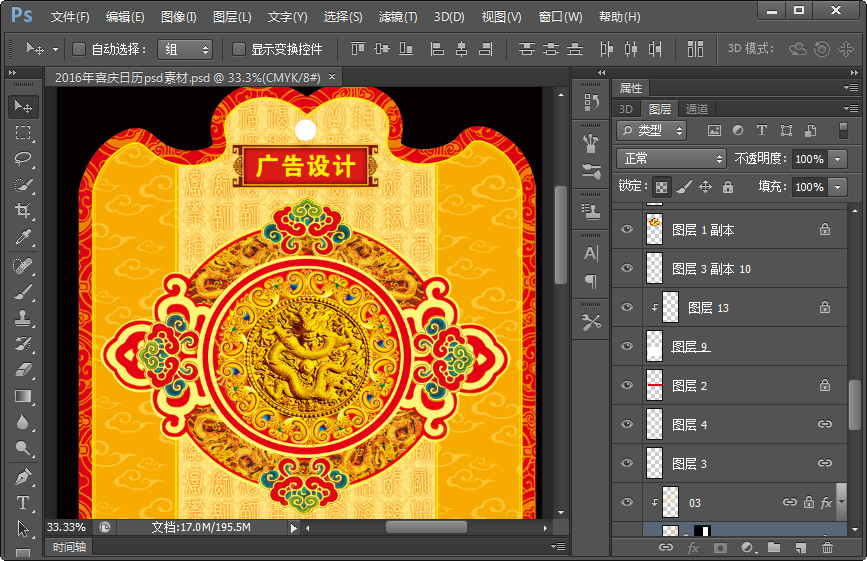867x561 pixels.
Task: Open the History panel icon
Action: pos(591,102)
